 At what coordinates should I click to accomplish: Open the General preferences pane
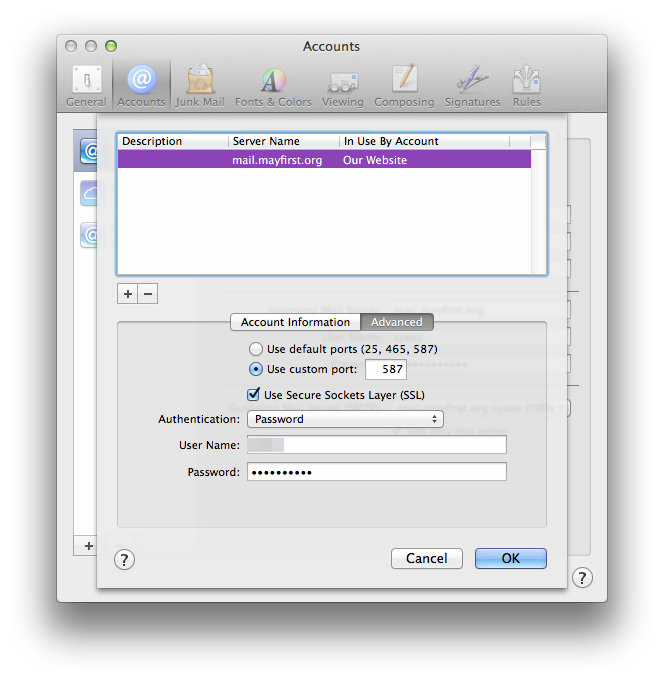86,86
